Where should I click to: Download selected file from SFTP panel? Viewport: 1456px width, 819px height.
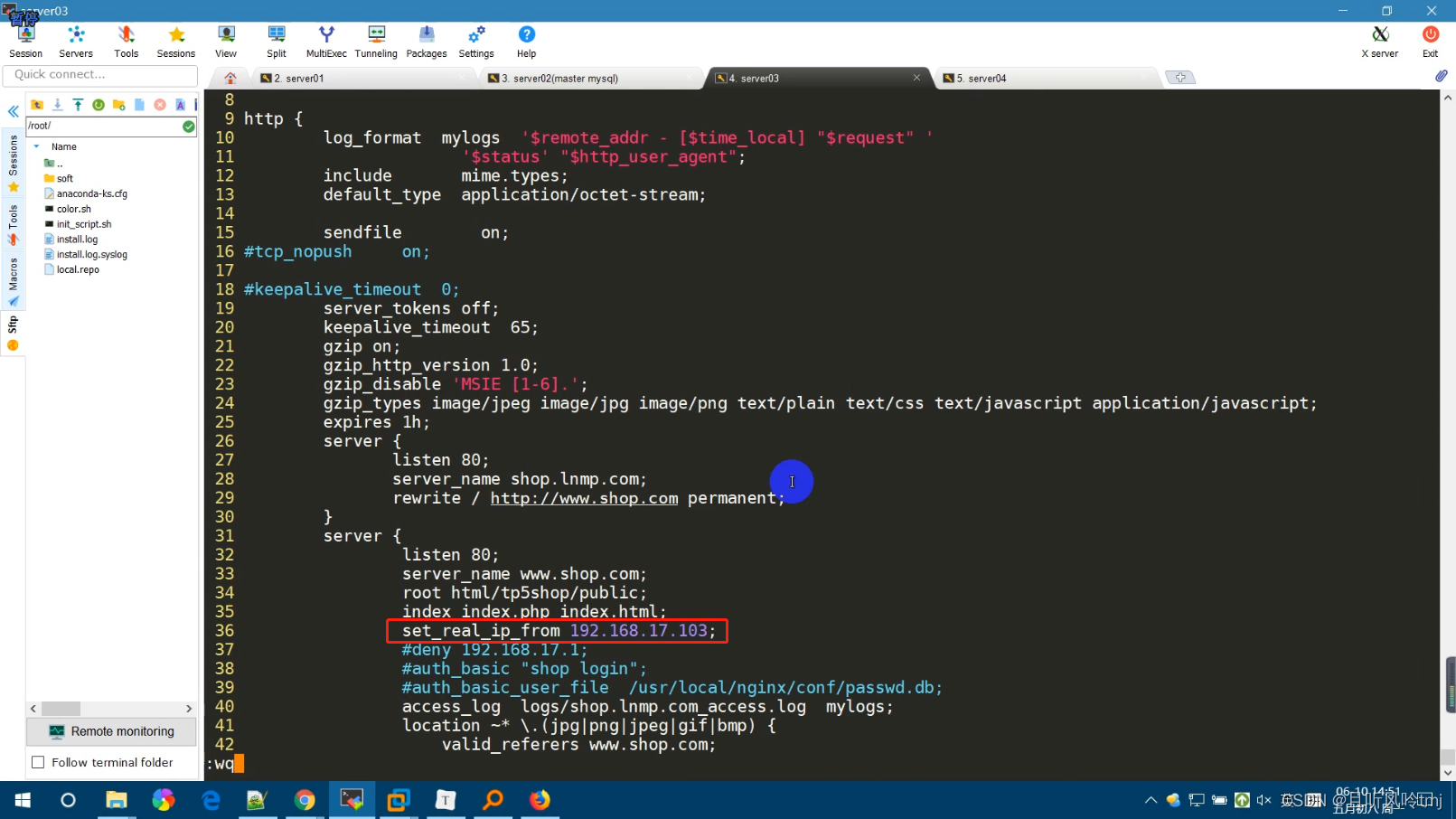coord(57,105)
